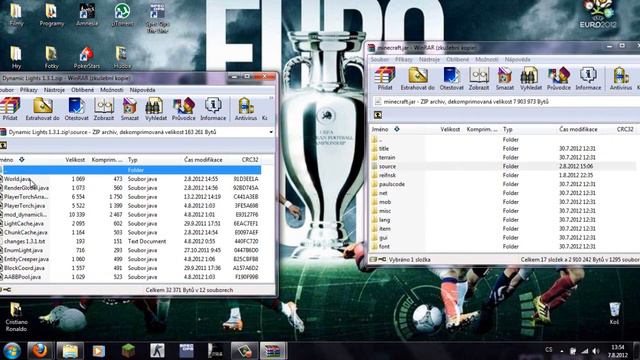Sort by Čas modifikace column in Dynamic Lights
The width and height of the screenshot is (640, 360).
(x=203, y=160)
